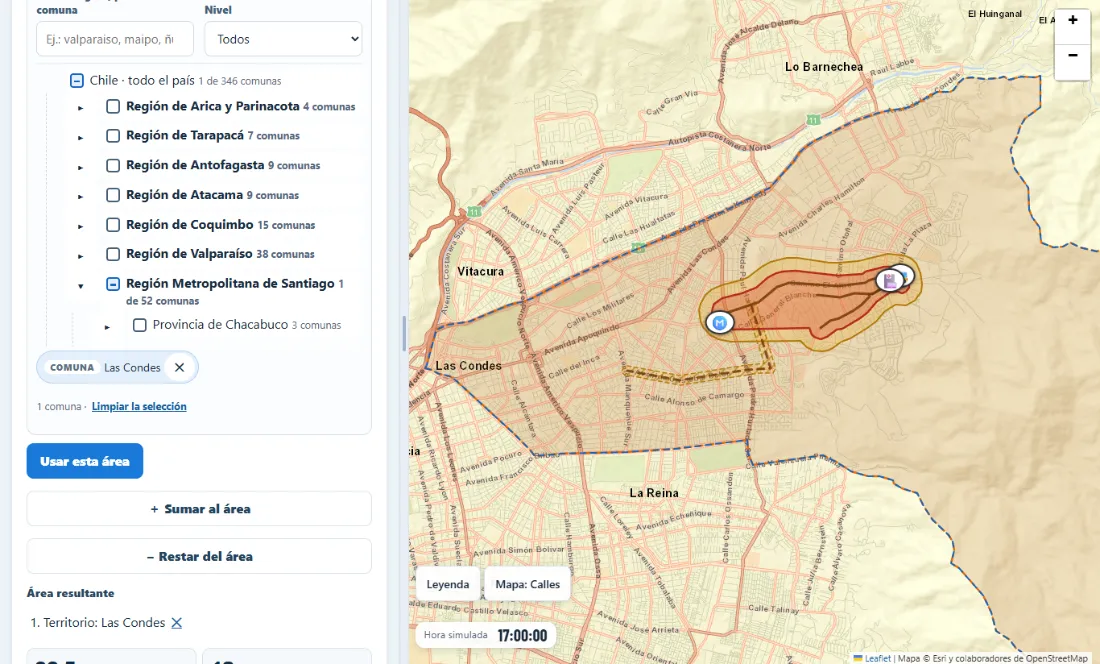Check Región de Tarapacá checkbox
Screen dimensions: 1100x664
113,136
